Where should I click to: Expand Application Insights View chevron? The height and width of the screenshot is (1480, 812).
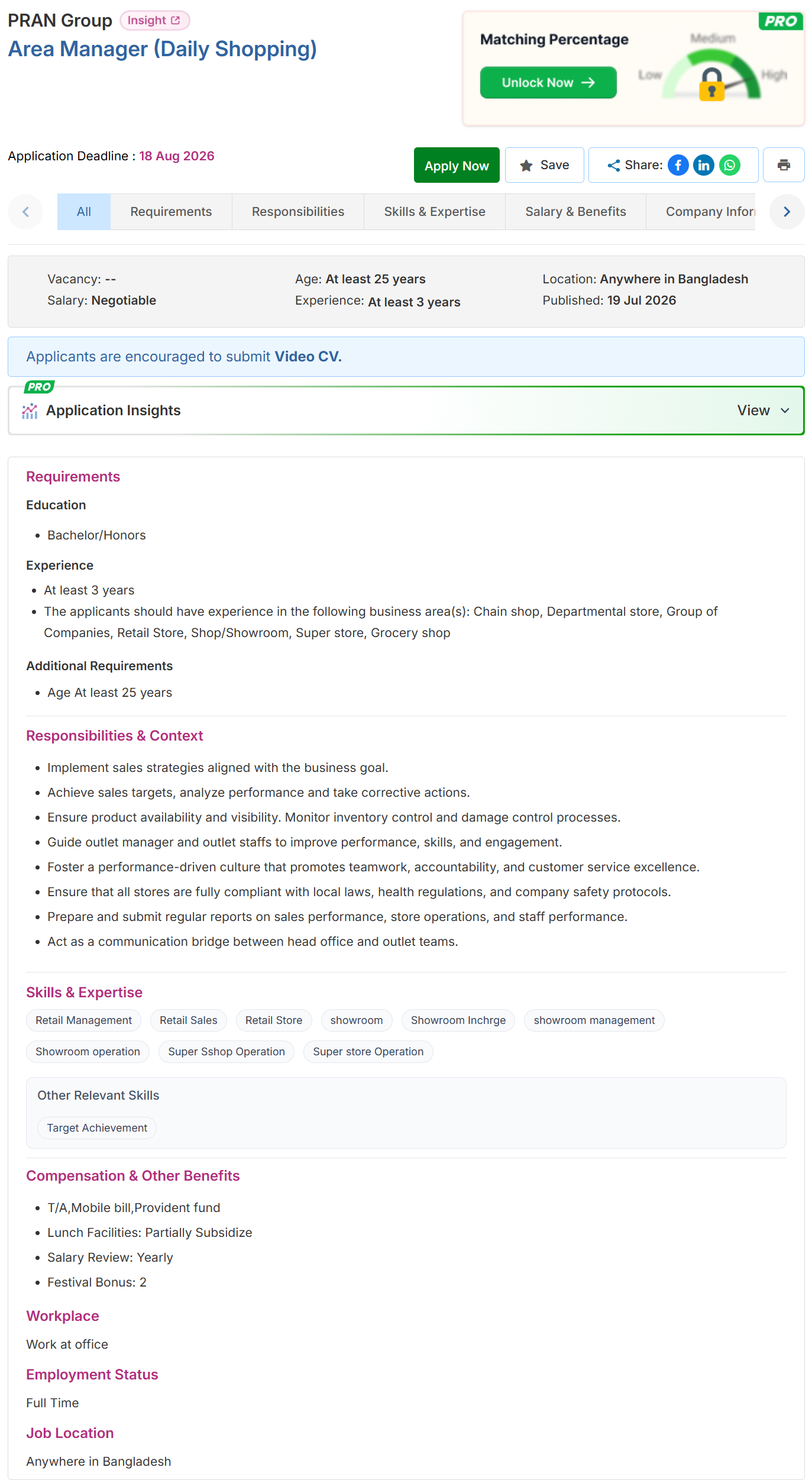[x=785, y=411]
